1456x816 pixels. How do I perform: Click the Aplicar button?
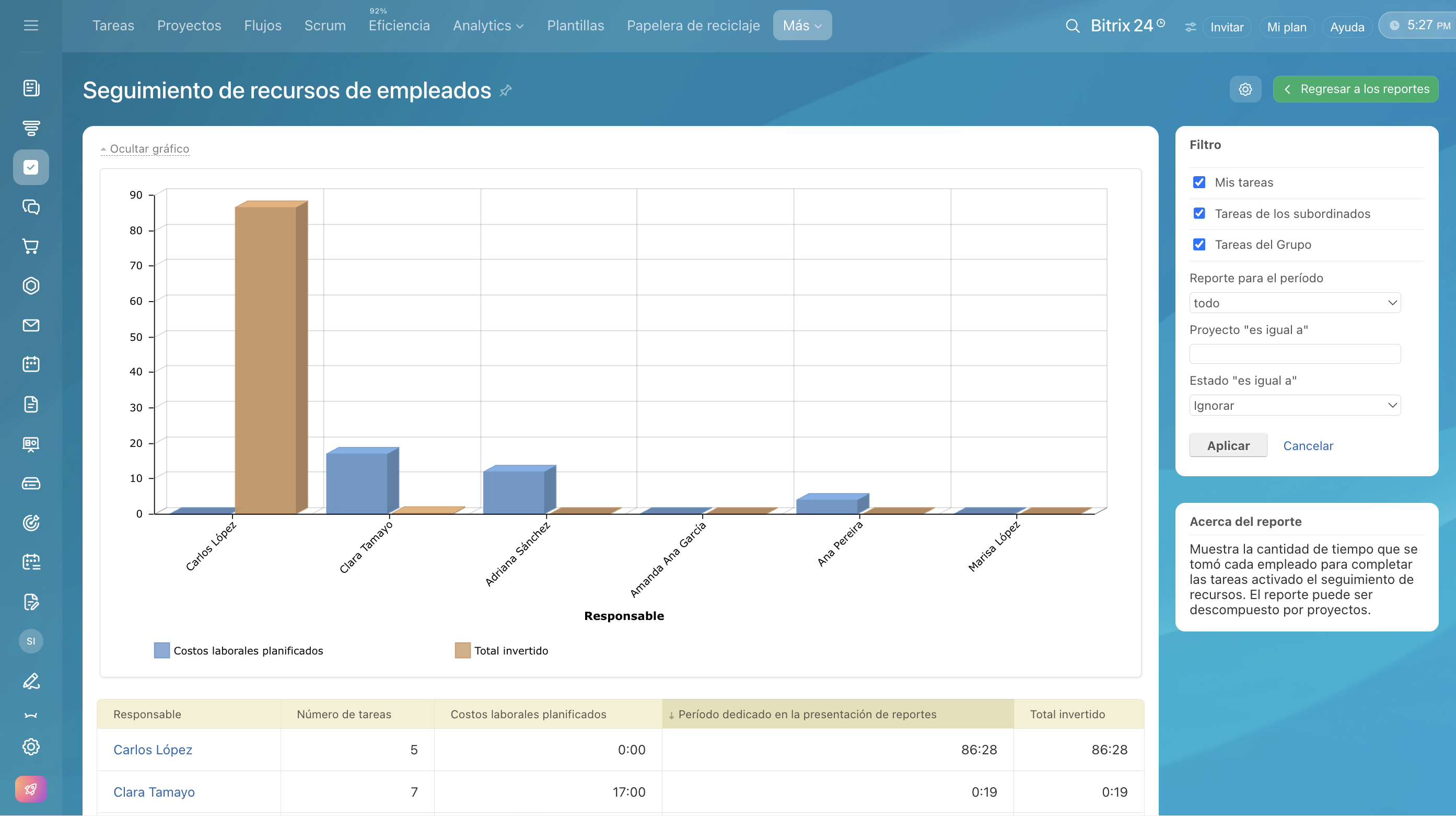click(1228, 445)
